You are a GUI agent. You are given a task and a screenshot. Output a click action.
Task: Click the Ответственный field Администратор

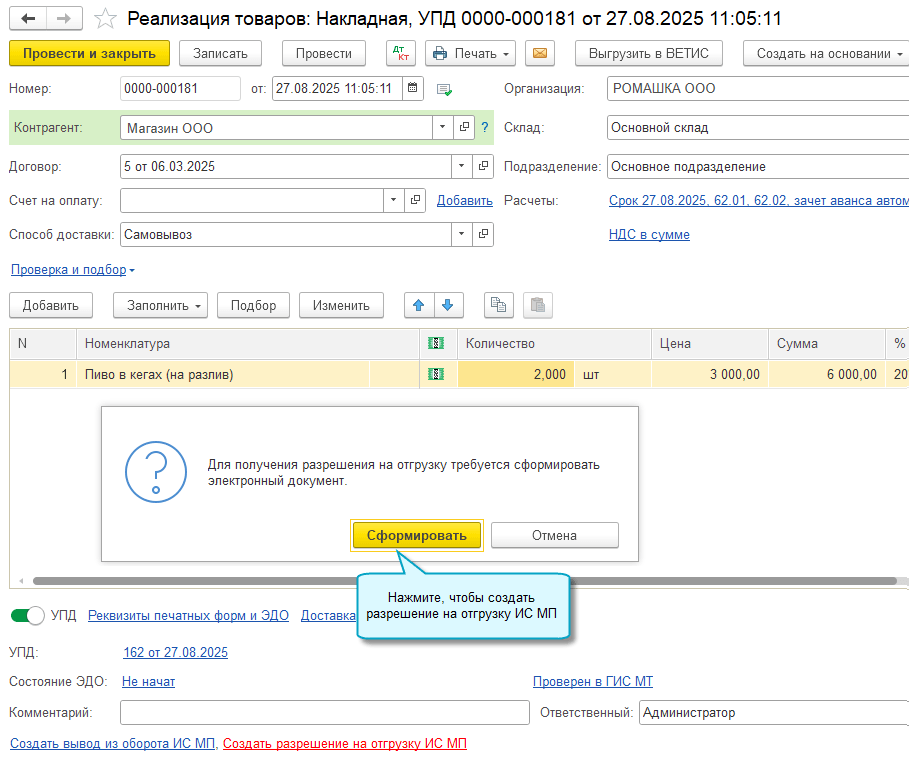[x=775, y=712]
